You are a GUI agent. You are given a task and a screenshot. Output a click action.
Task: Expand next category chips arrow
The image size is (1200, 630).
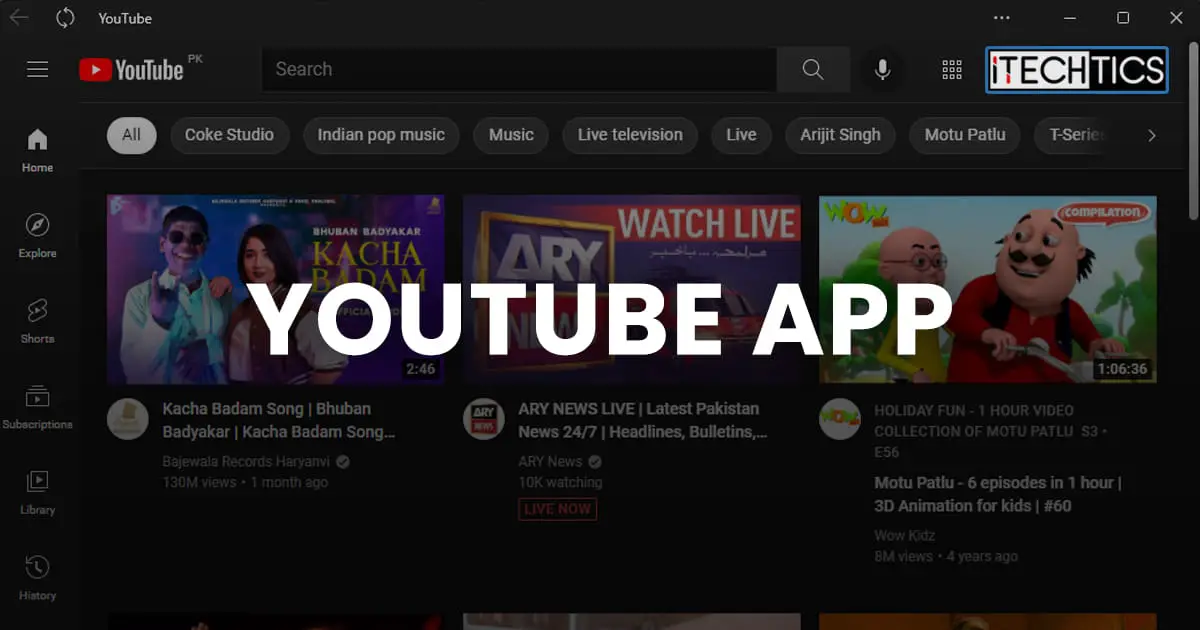(x=1151, y=135)
